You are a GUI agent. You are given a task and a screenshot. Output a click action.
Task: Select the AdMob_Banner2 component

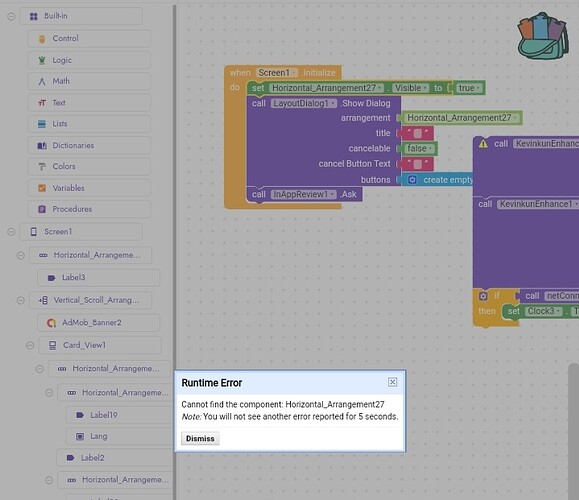99,323
